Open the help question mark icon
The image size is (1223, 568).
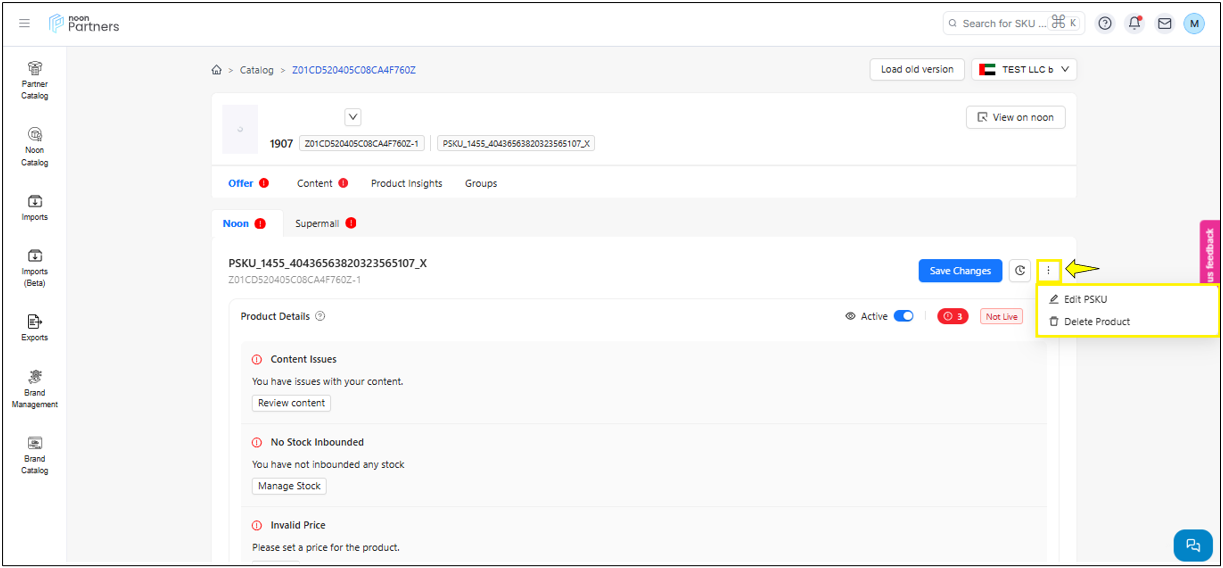1105,23
